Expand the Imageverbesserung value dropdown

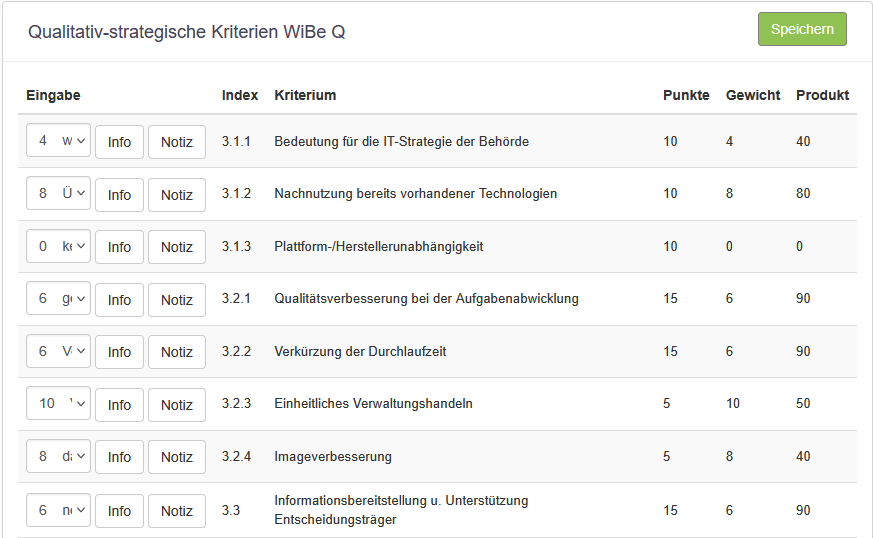pyautogui.click(x=58, y=456)
